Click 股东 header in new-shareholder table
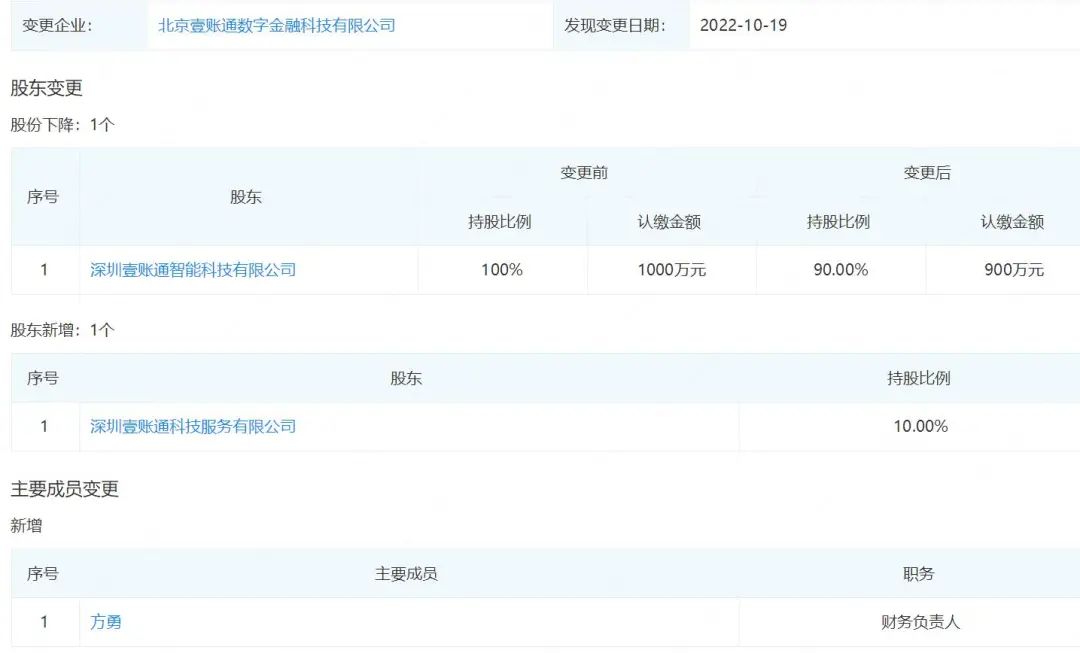The height and width of the screenshot is (653, 1080). (x=406, y=378)
